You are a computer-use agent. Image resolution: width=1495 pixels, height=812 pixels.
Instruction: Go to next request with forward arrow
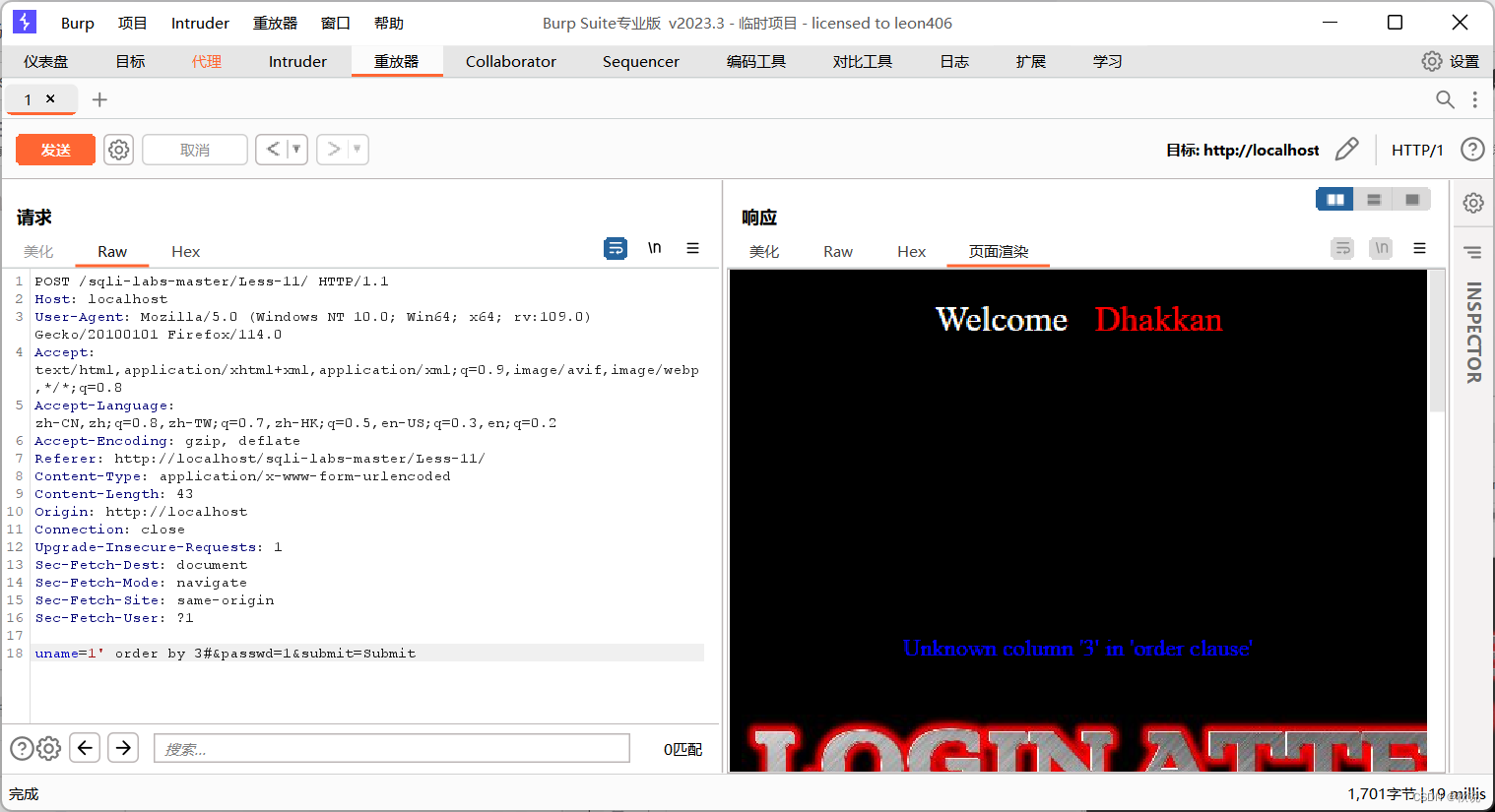point(334,150)
